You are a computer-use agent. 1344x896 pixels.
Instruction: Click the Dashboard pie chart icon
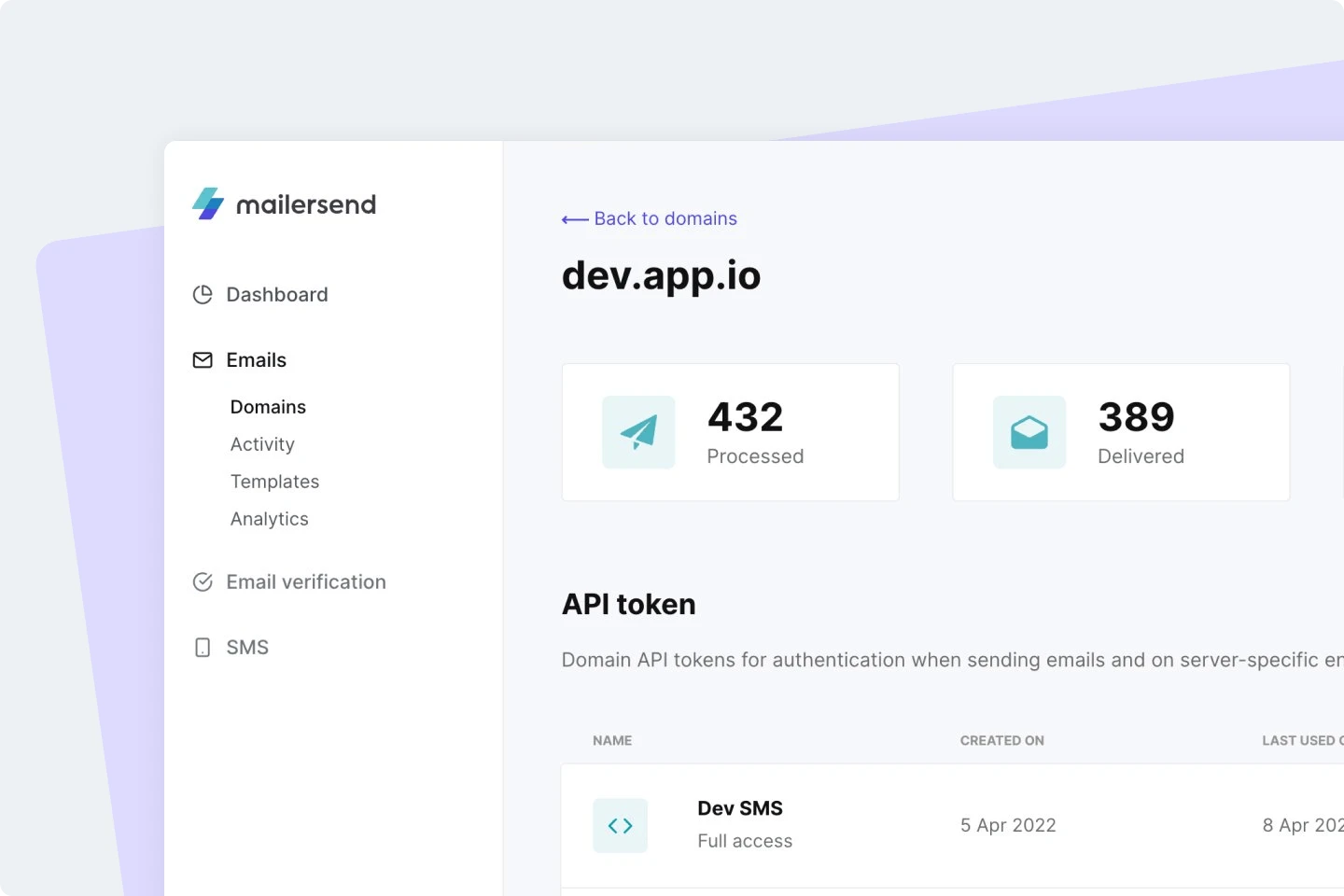203,295
